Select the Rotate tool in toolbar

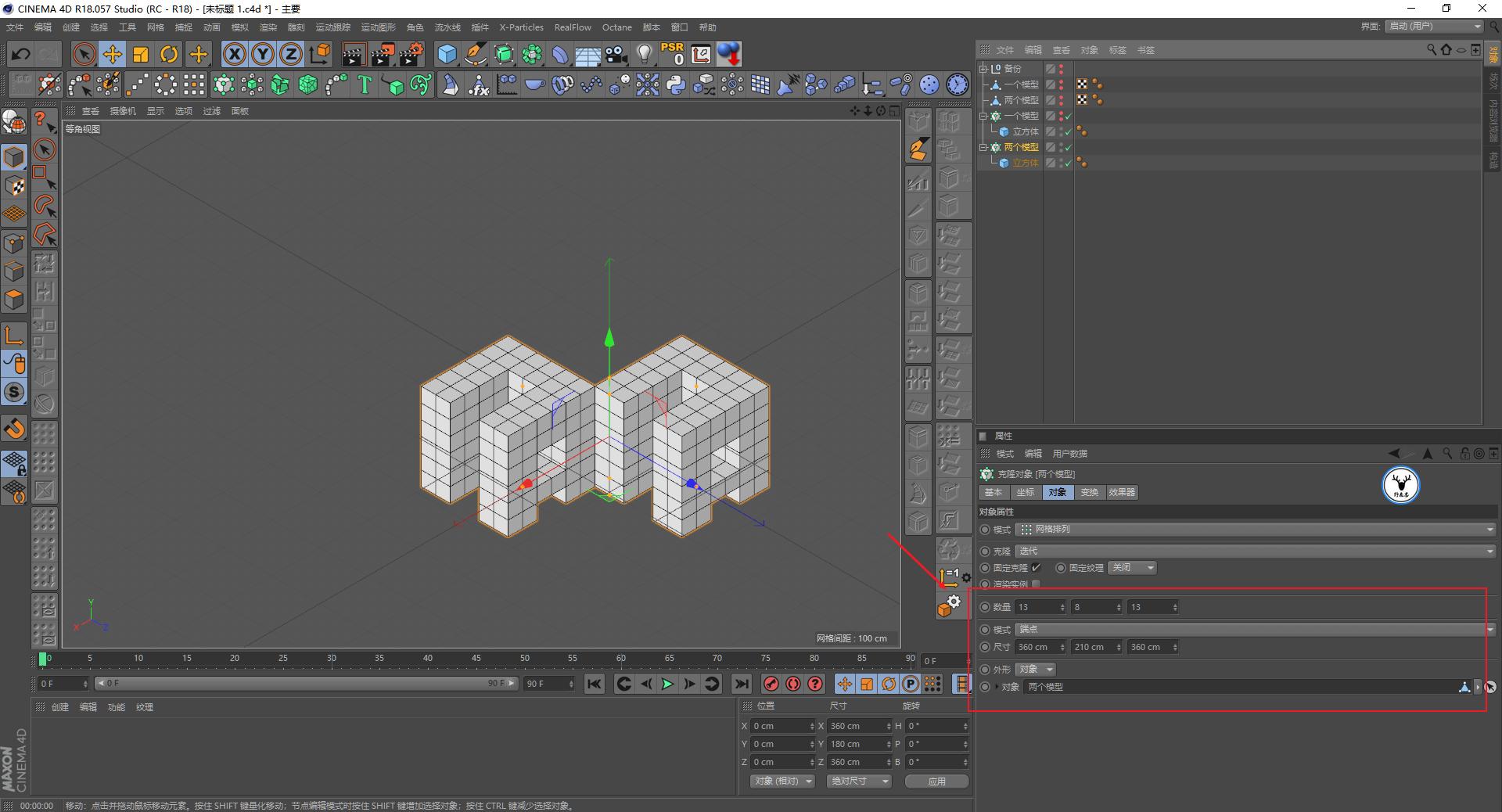[169, 54]
